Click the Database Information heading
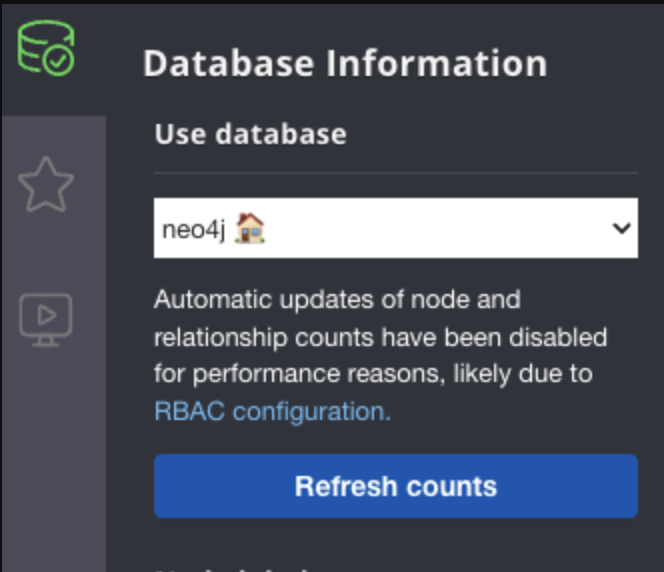Screen dimensions: 664x572 [x=345, y=64]
